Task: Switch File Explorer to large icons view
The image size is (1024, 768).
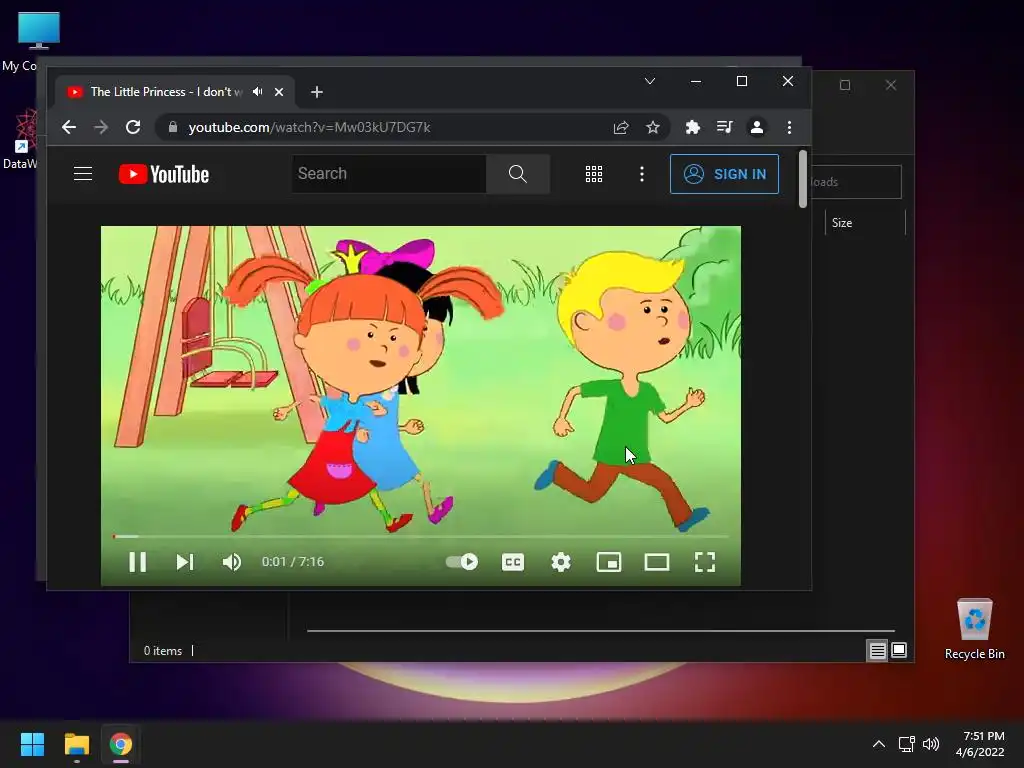Action: click(x=899, y=650)
